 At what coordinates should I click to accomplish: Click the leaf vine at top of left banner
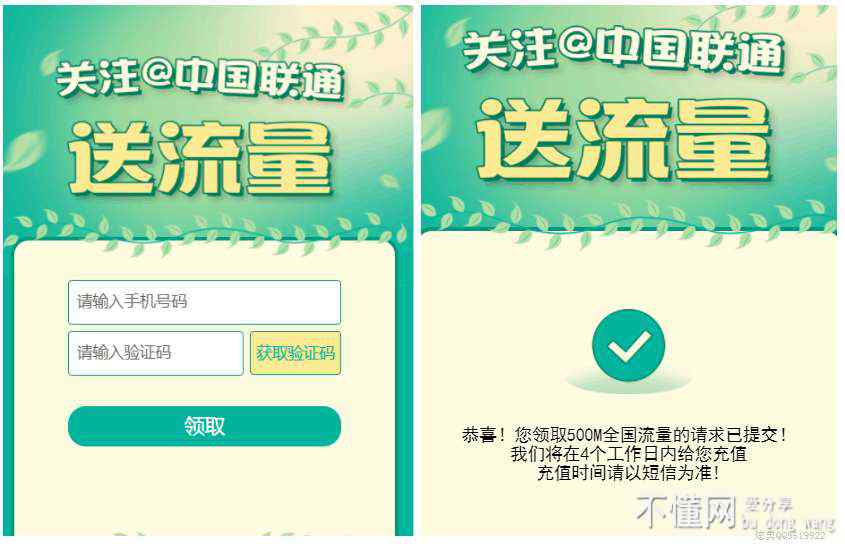coord(334,31)
